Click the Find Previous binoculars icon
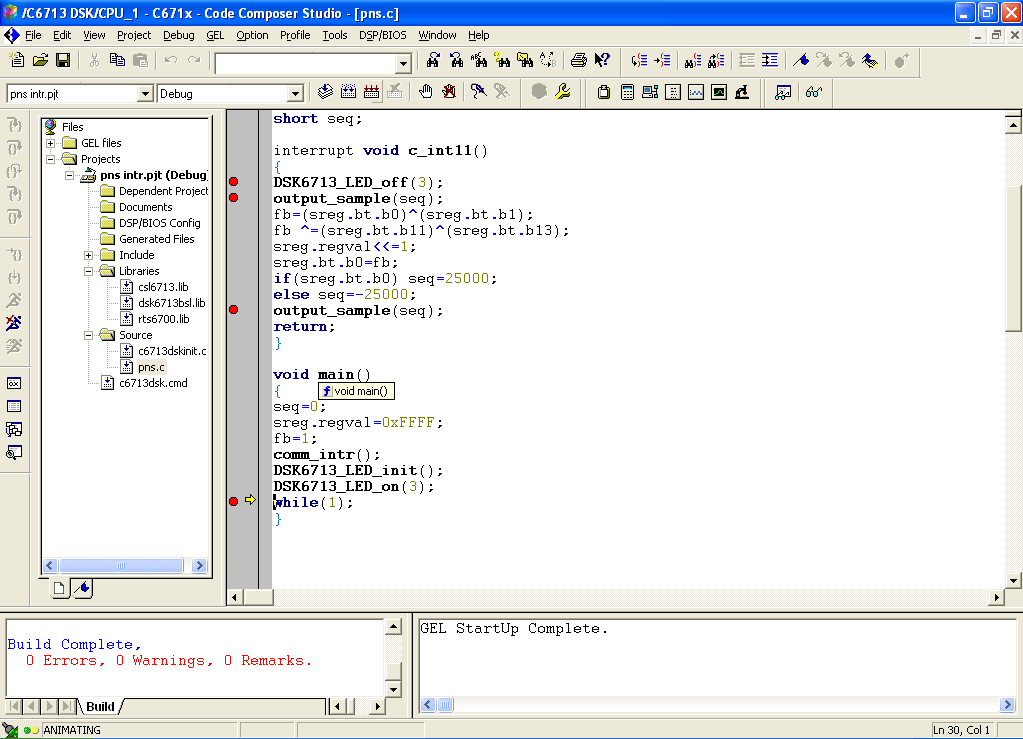Viewport: 1023px width, 739px height. 456,61
